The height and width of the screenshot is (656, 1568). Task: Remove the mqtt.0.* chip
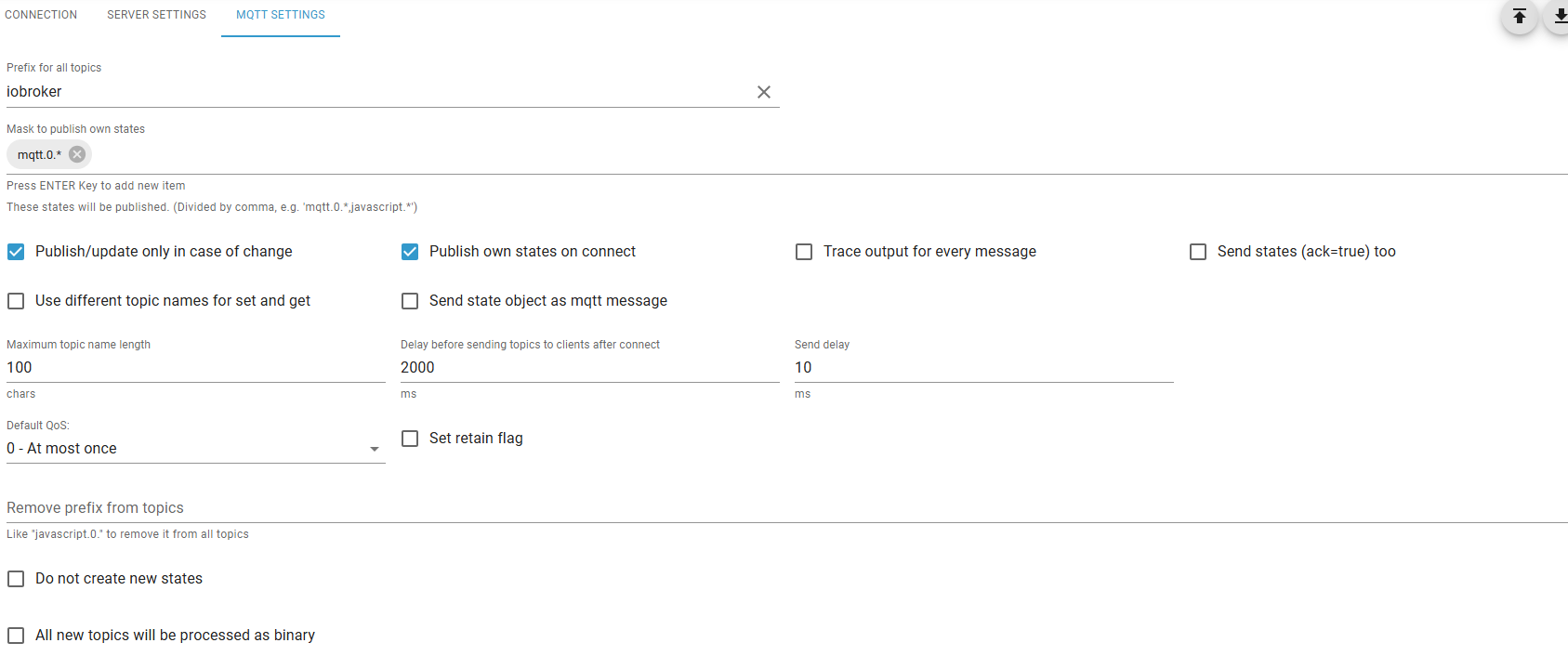click(77, 154)
